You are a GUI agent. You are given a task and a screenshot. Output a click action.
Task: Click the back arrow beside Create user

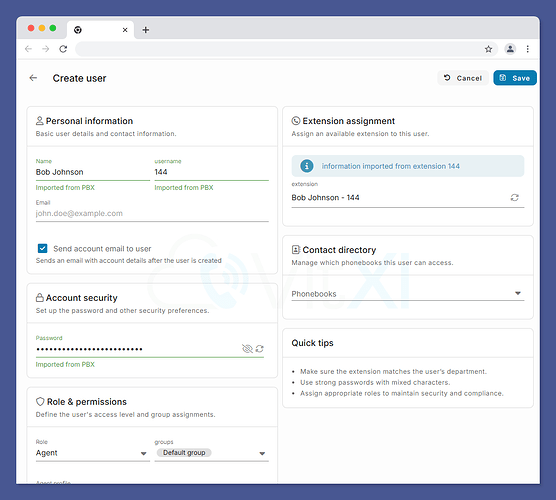pos(33,78)
